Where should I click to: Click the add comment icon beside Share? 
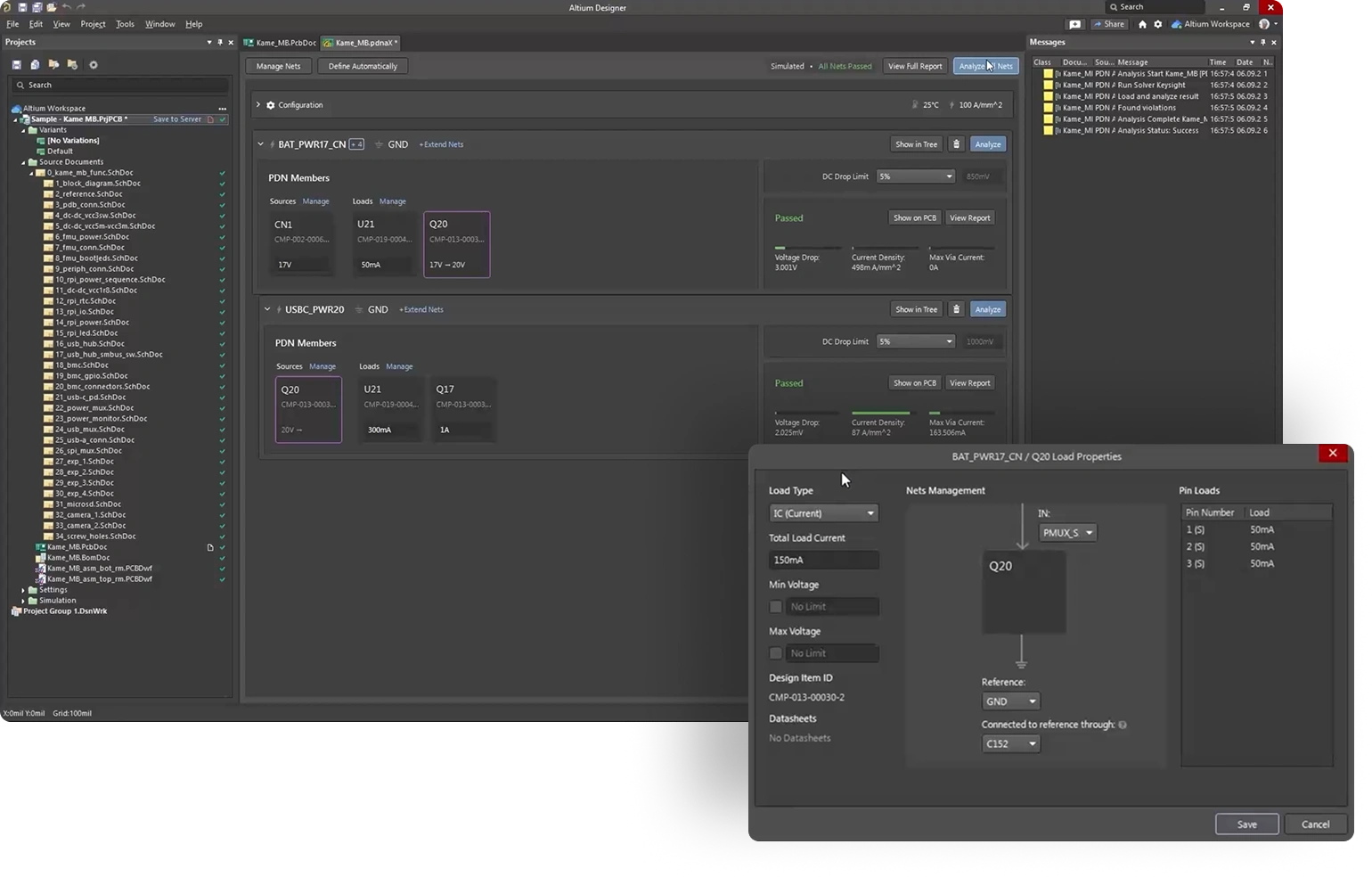pos(1075,24)
